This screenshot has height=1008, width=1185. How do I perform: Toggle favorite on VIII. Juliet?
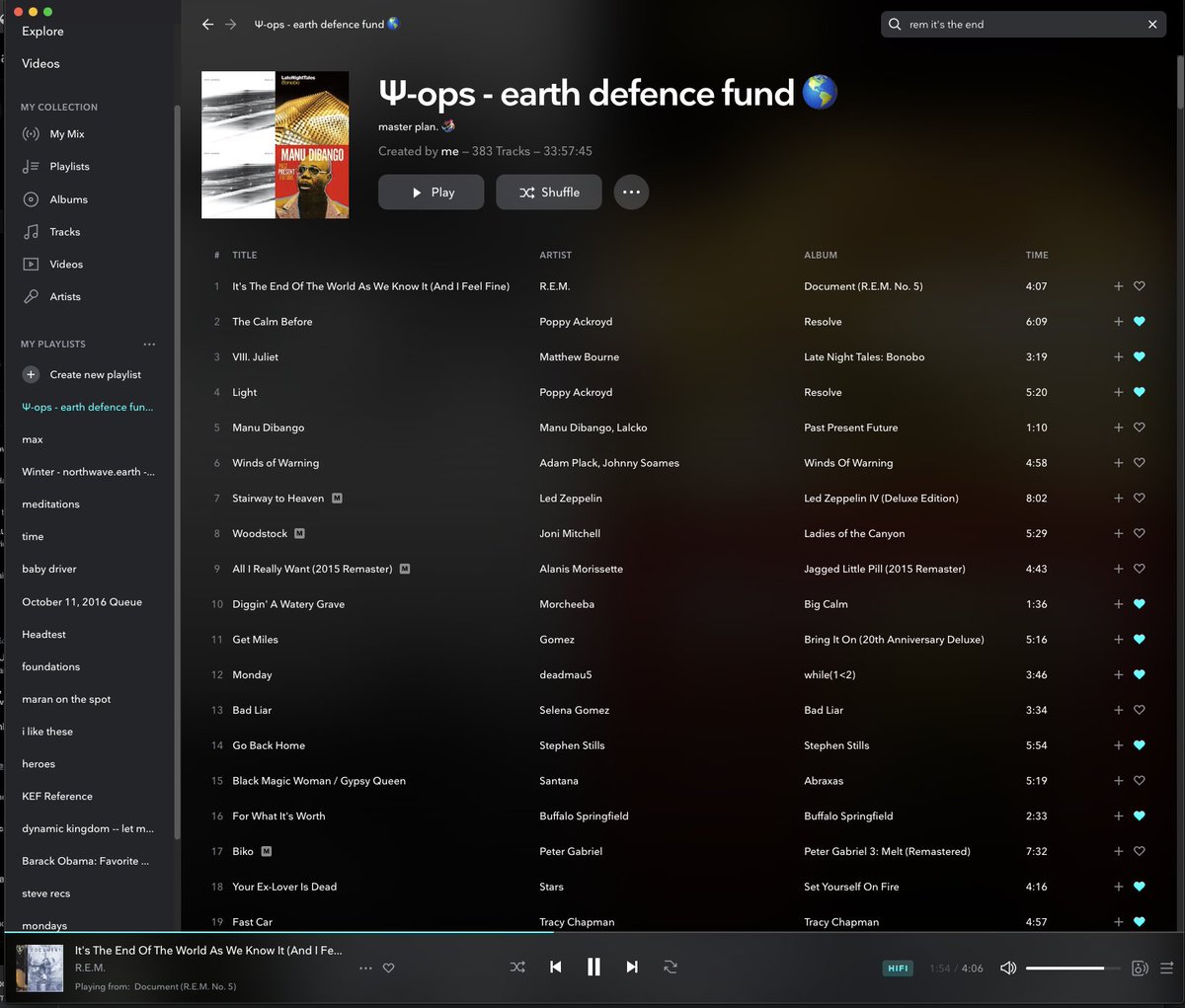[1139, 357]
